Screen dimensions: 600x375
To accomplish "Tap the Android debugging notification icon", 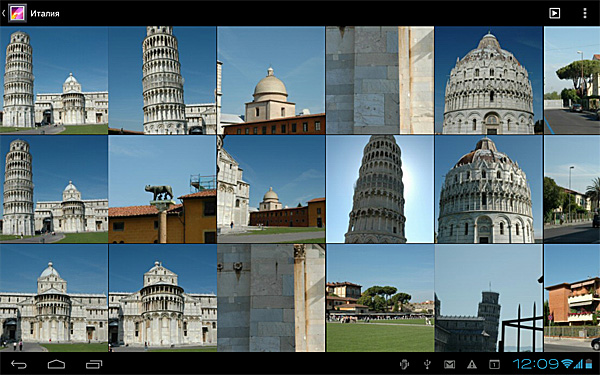I will [404, 364].
